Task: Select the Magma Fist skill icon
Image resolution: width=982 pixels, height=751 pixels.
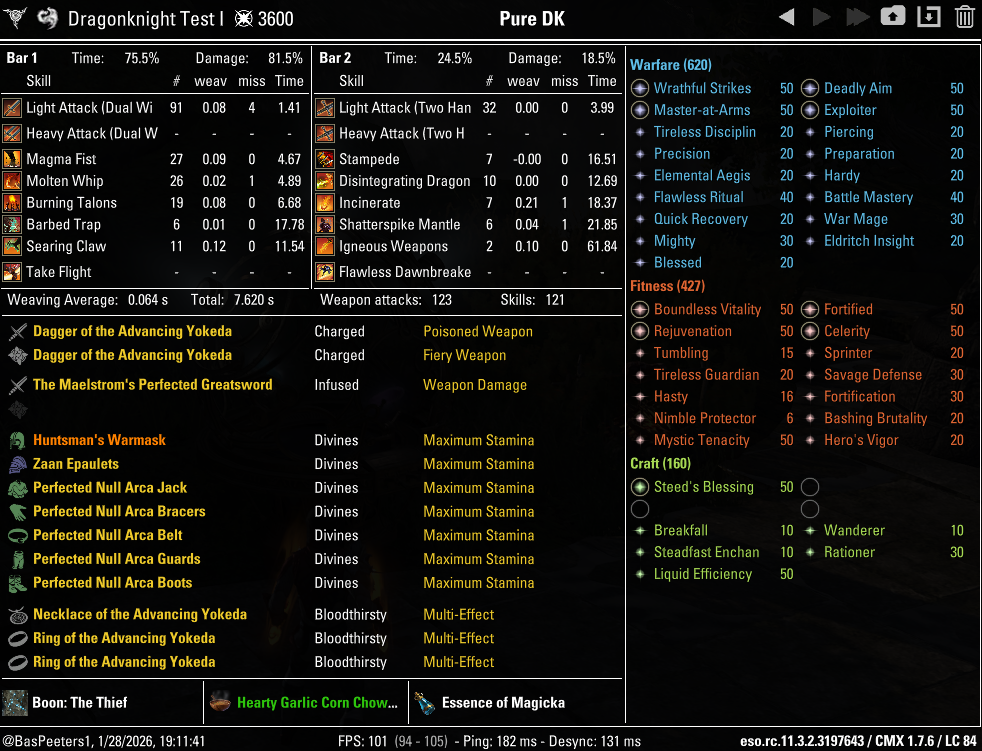Action: tap(12, 159)
